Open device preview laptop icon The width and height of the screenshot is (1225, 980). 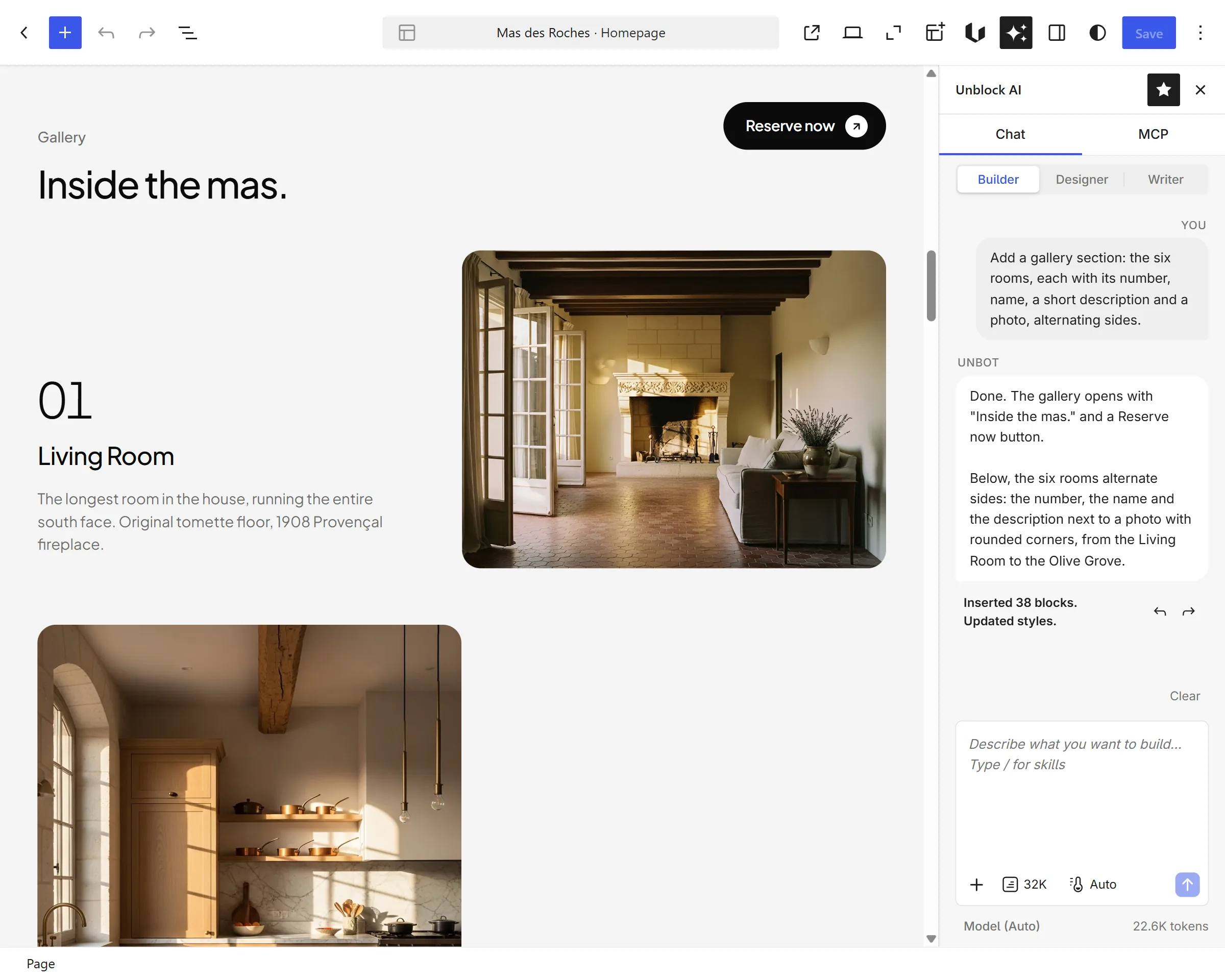click(x=852, y=33)
